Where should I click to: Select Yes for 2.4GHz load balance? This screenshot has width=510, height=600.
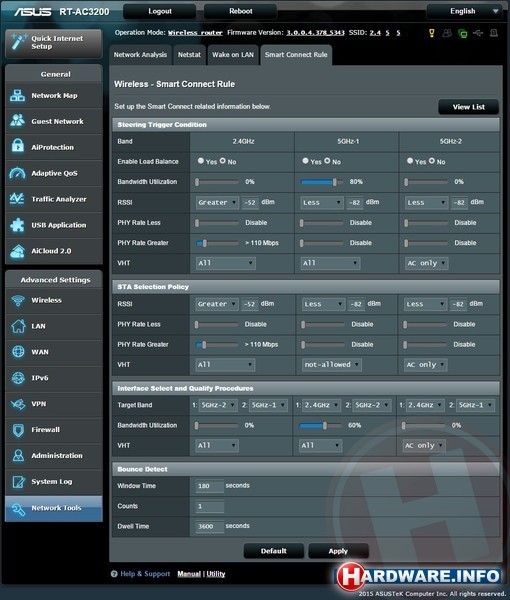200,161
